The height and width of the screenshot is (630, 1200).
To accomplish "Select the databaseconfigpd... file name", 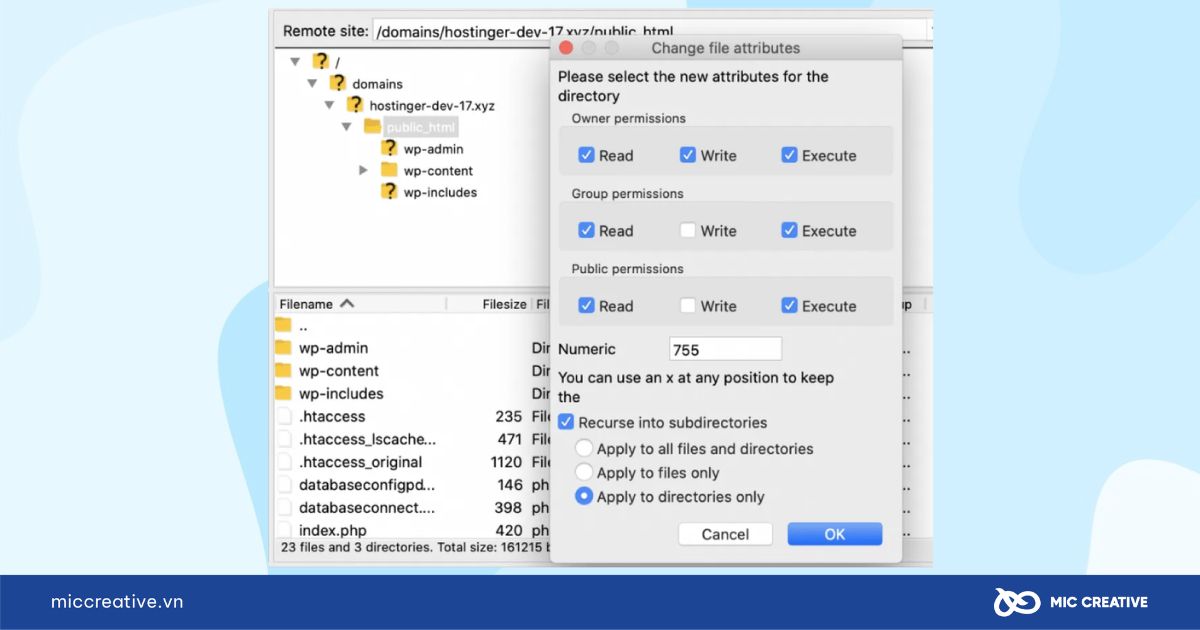I will click(x=367, y=485).
